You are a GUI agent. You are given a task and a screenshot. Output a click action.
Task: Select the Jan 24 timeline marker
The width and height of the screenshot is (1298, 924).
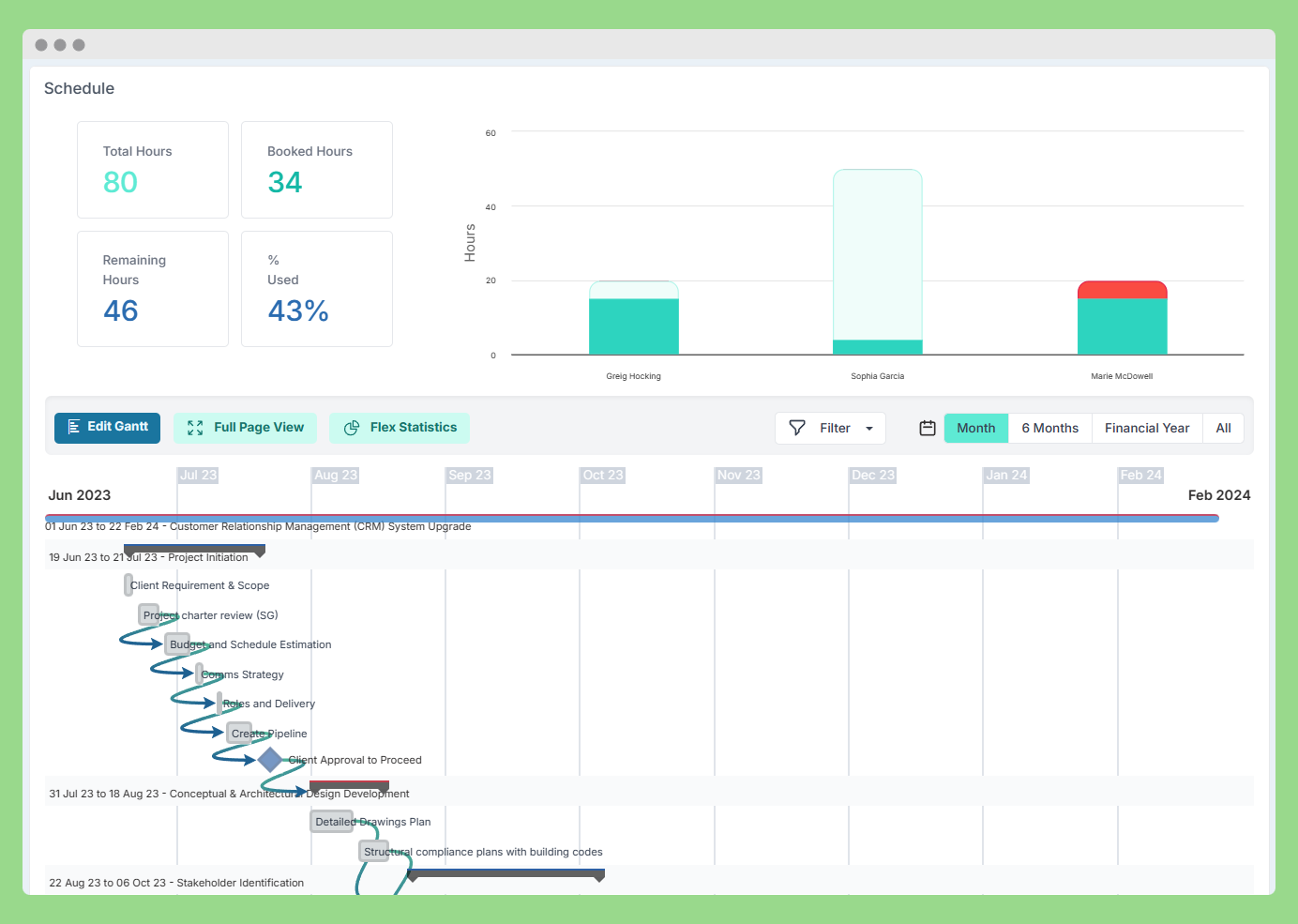tap(1006, 475)
